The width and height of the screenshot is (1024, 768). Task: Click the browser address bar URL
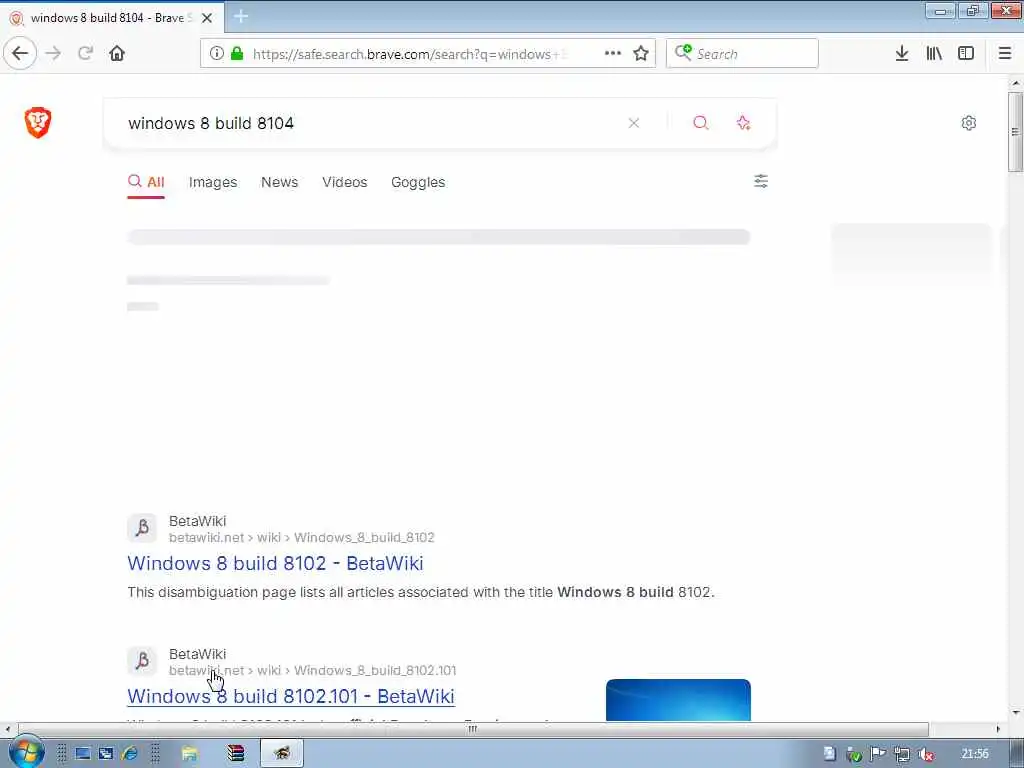click(x=411, y=54)
